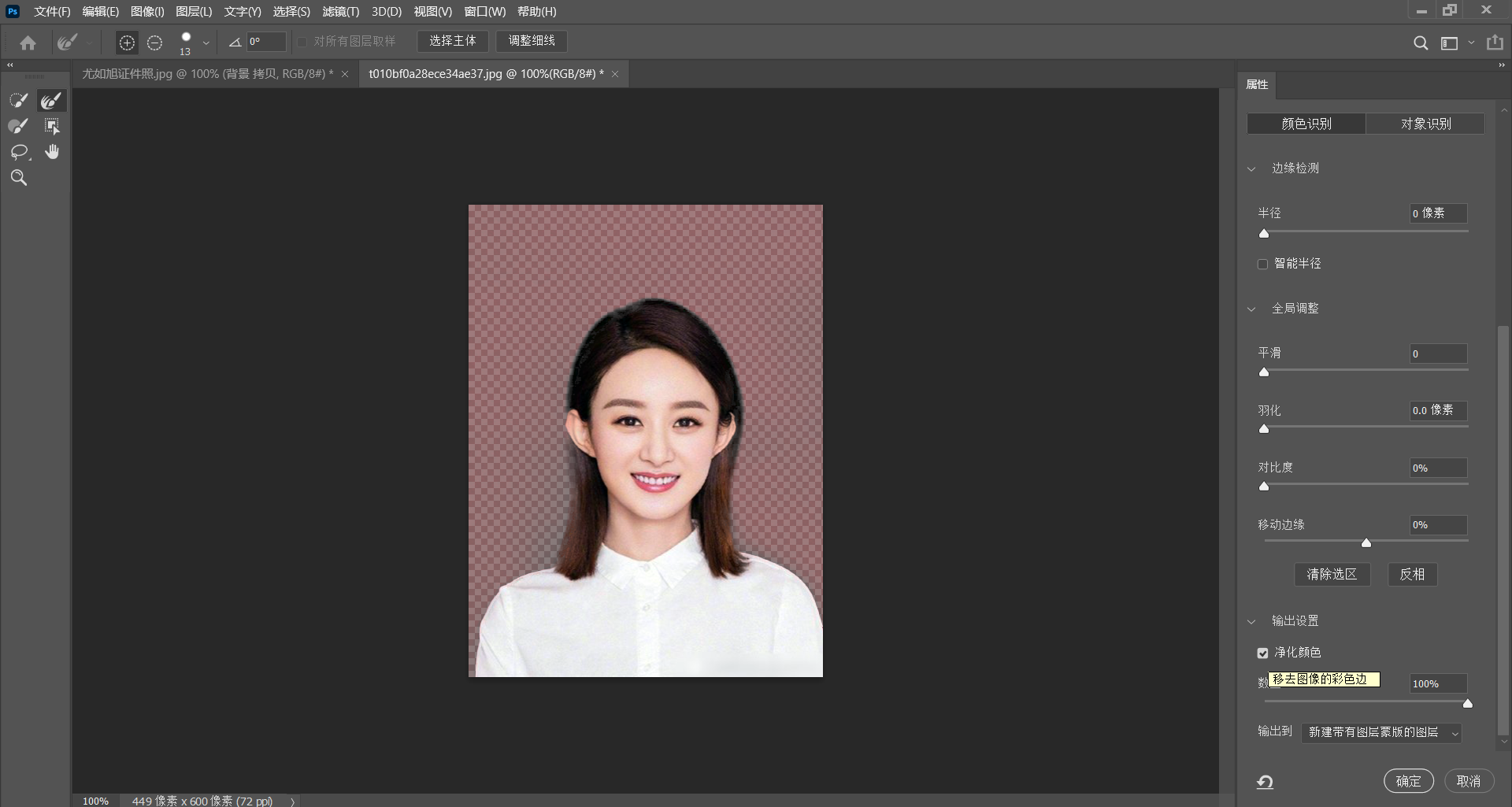Click the share icon at top right
Image resolution: width=1512 pixels, height=807 pixels.
point(1495,43)
